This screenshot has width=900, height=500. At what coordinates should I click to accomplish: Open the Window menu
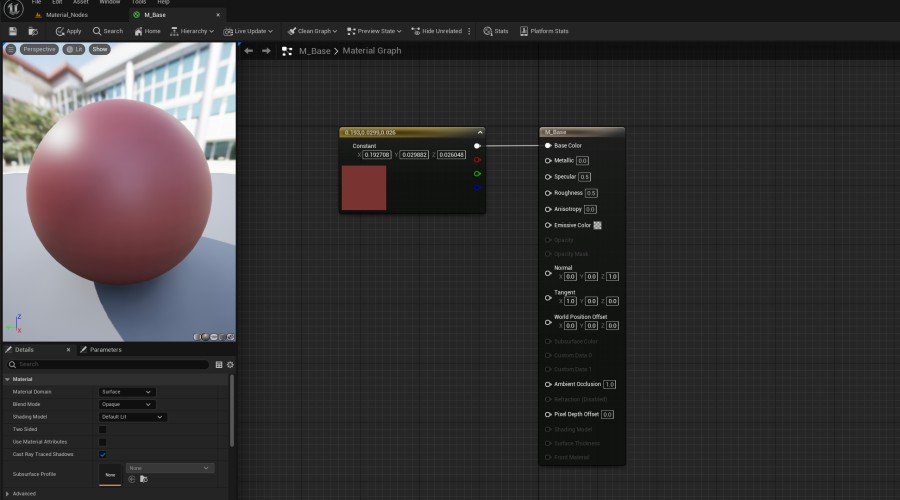[x=110, y=2]
